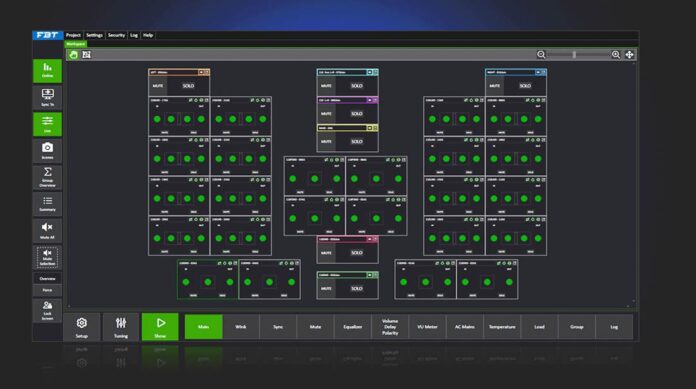The width and height of the screenshot is (696, 389).
Task: Select the area selection tool
Action: coord(87,55)
